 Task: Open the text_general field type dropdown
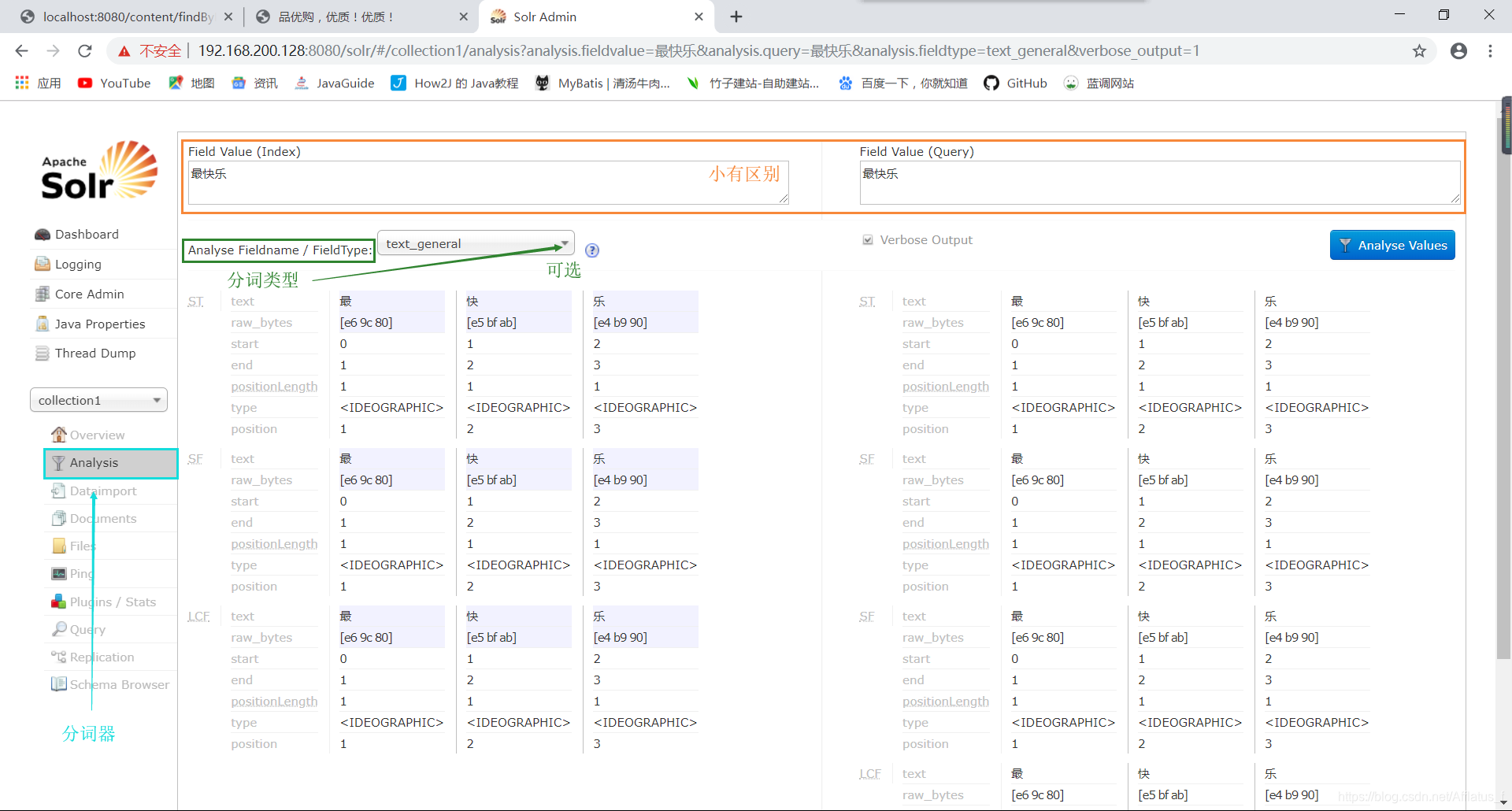(476, 244)
